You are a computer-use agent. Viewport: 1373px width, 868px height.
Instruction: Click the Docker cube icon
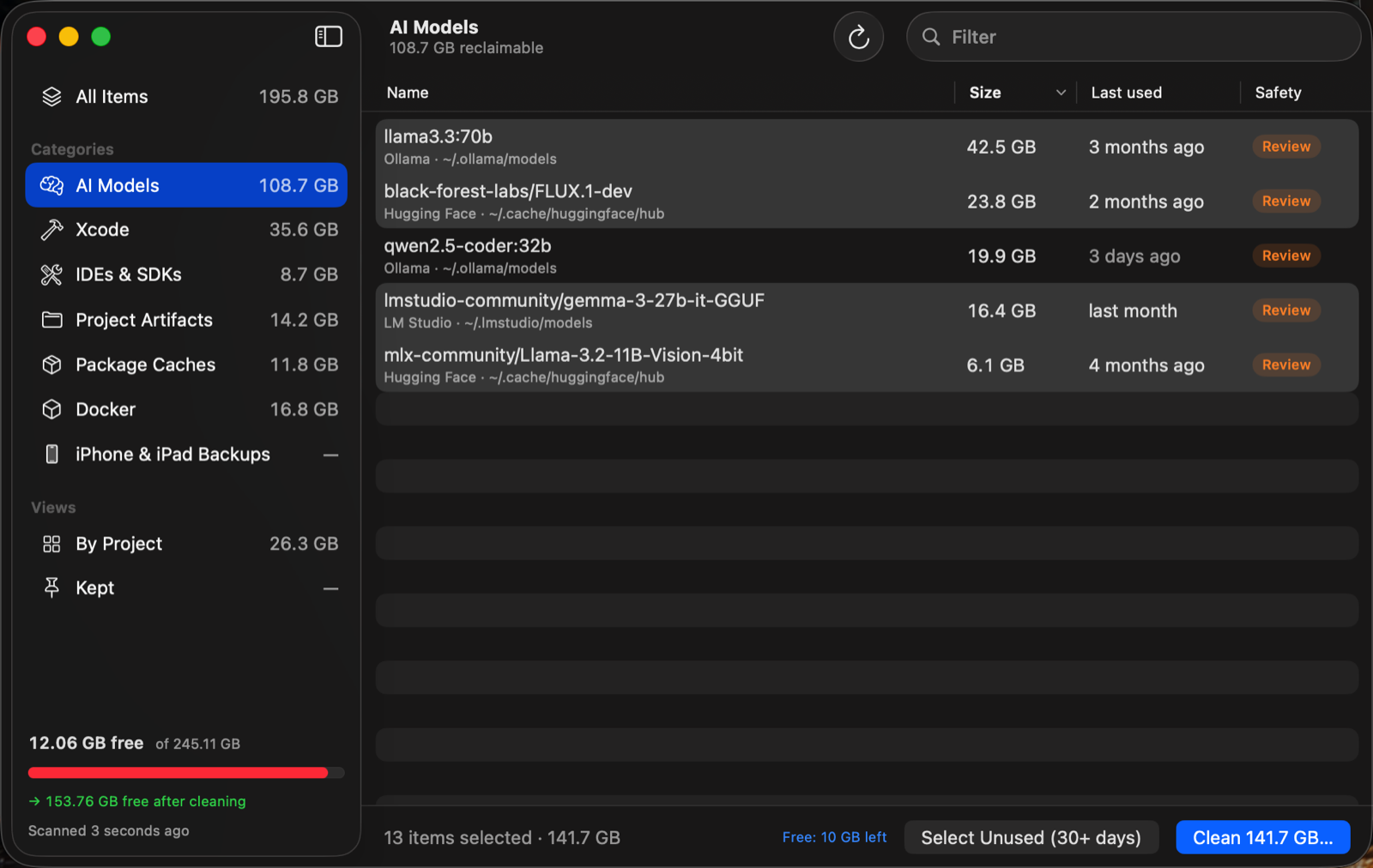point(52,409)
